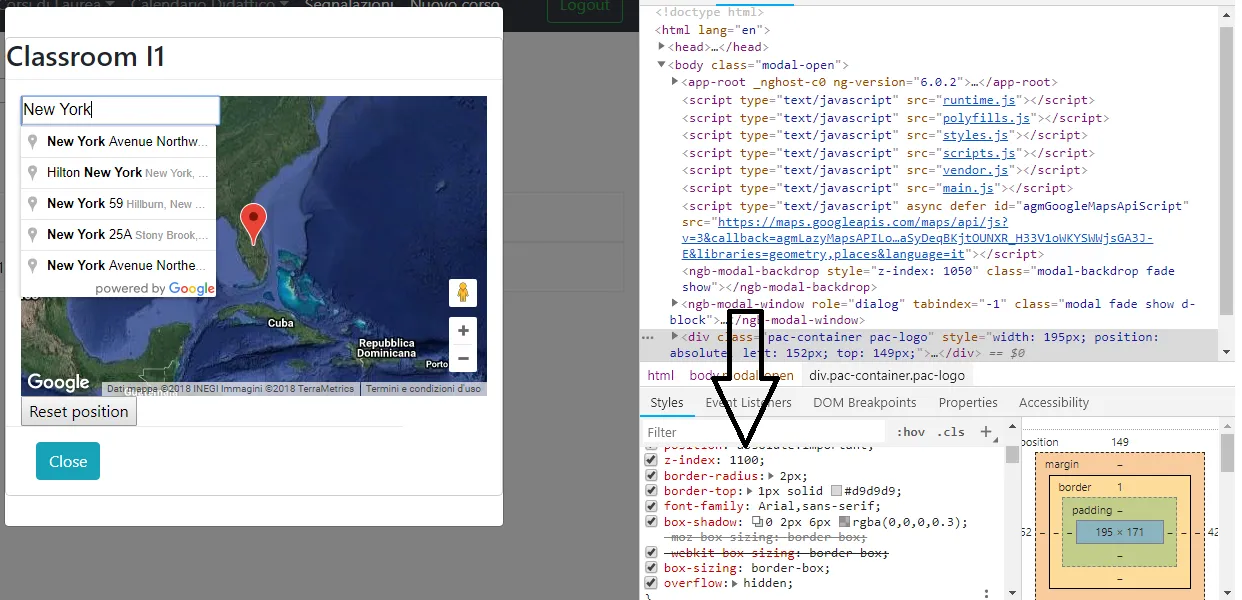
Task: Collapse the body modal-open node
Action: (661, 65)
